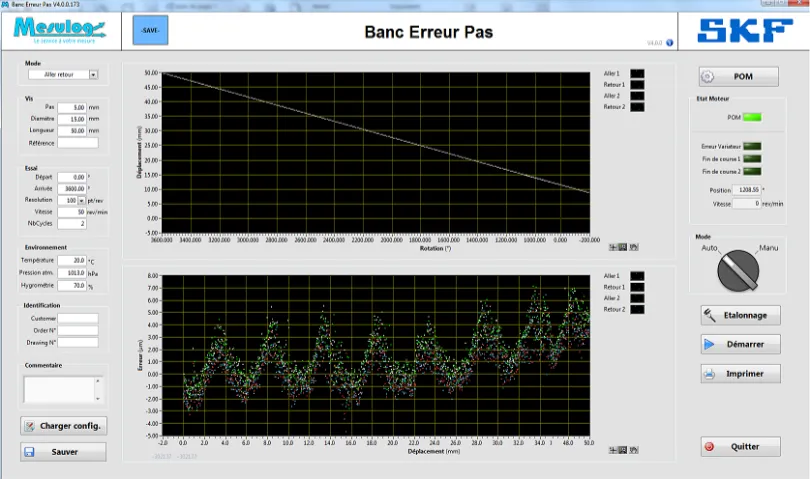Select the Auto label on mode knob
The image size is (810, 479).
point(709,248)
